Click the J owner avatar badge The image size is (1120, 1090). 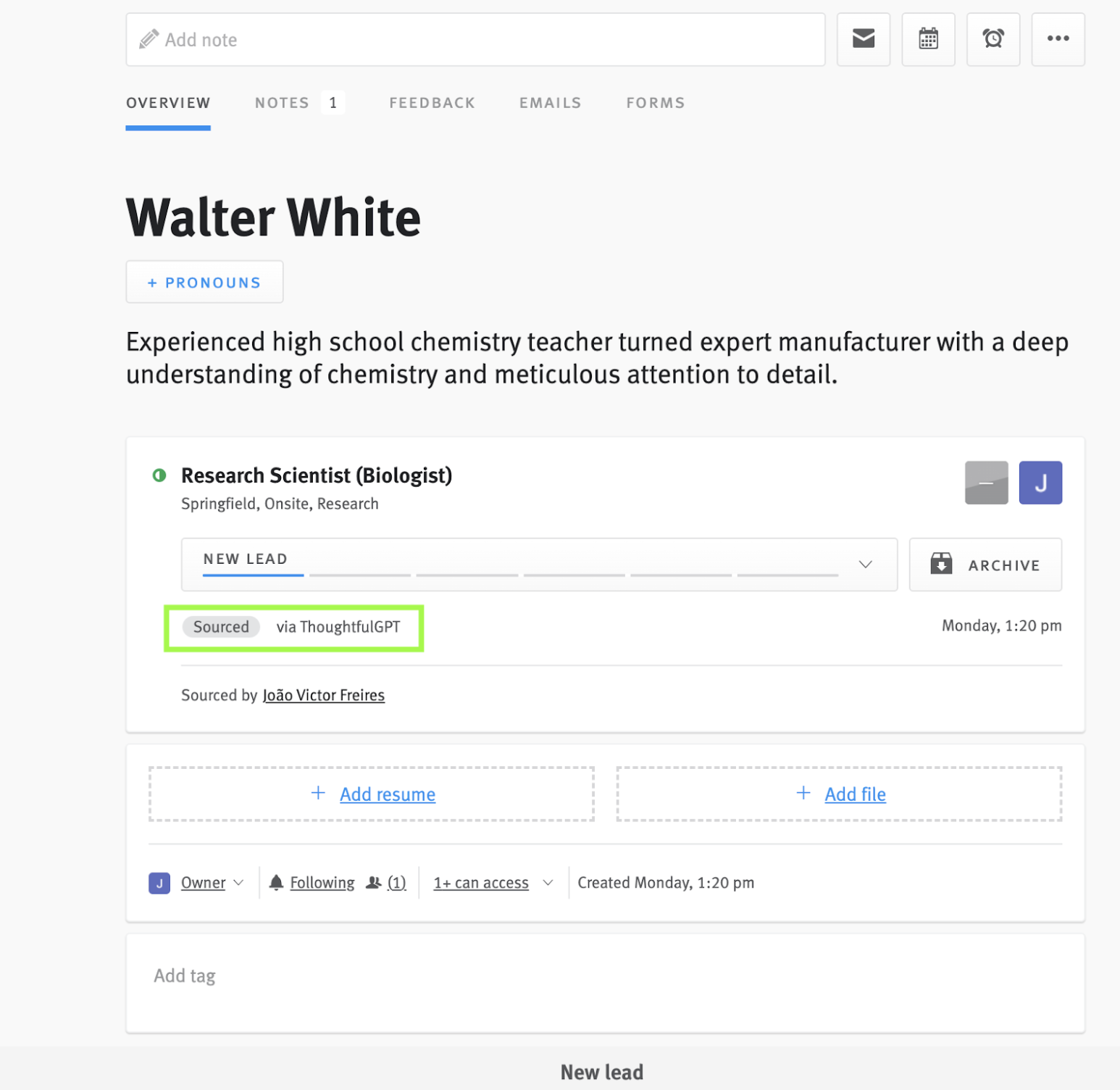pos(159,883)
